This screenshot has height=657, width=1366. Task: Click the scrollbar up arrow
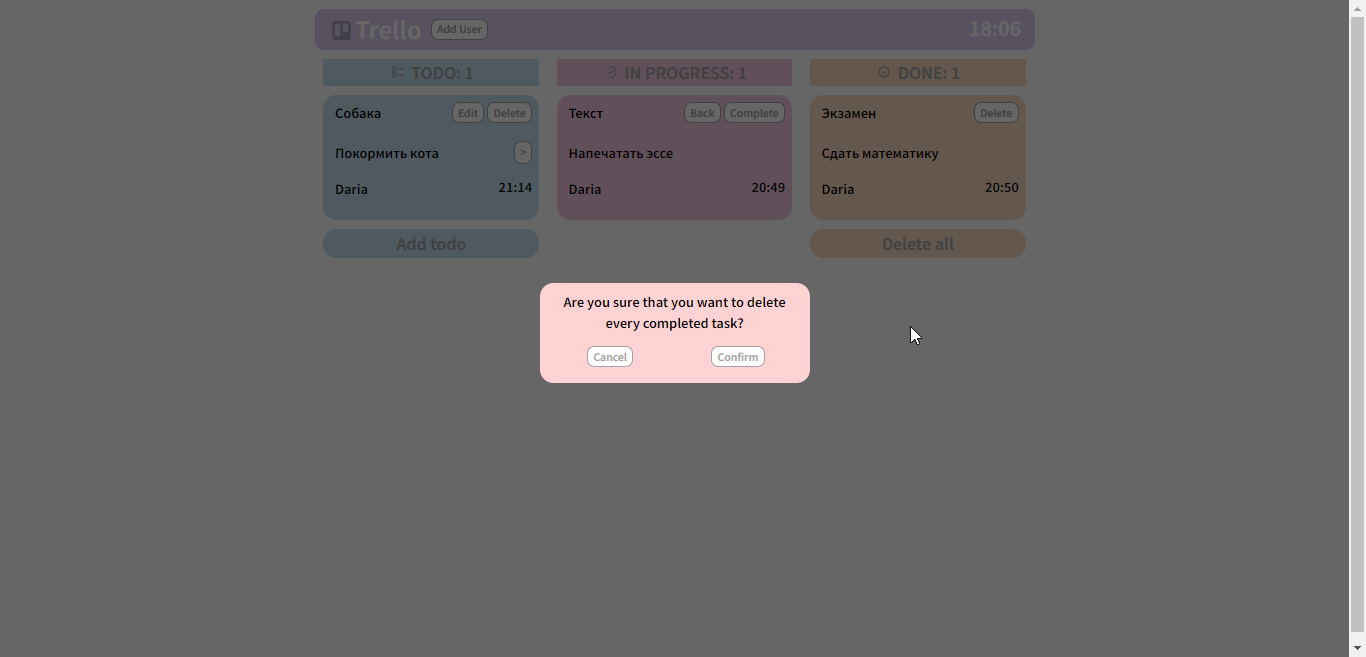pyautogui.click(x=1358, y=8)
